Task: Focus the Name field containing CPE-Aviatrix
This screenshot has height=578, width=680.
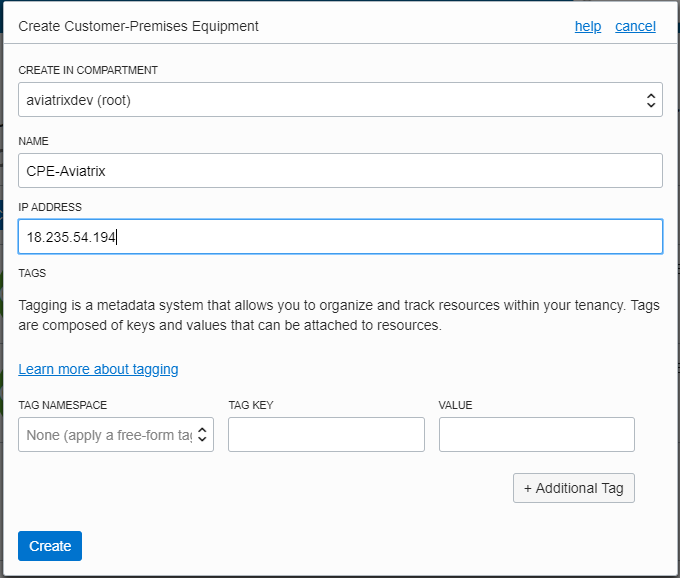Action: (340, 171)
